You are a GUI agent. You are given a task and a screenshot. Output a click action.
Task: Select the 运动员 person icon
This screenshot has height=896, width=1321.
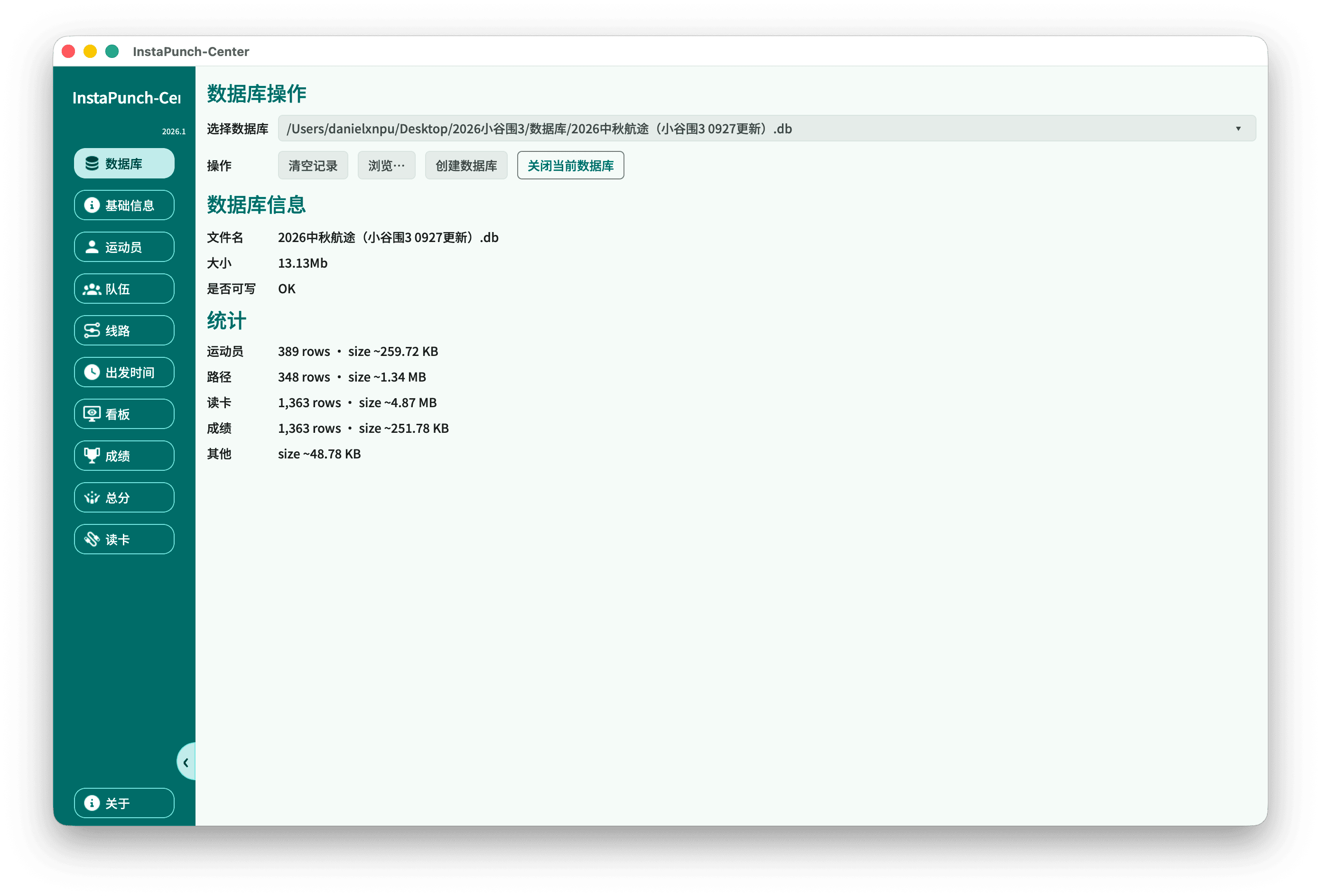coord(92,247)
